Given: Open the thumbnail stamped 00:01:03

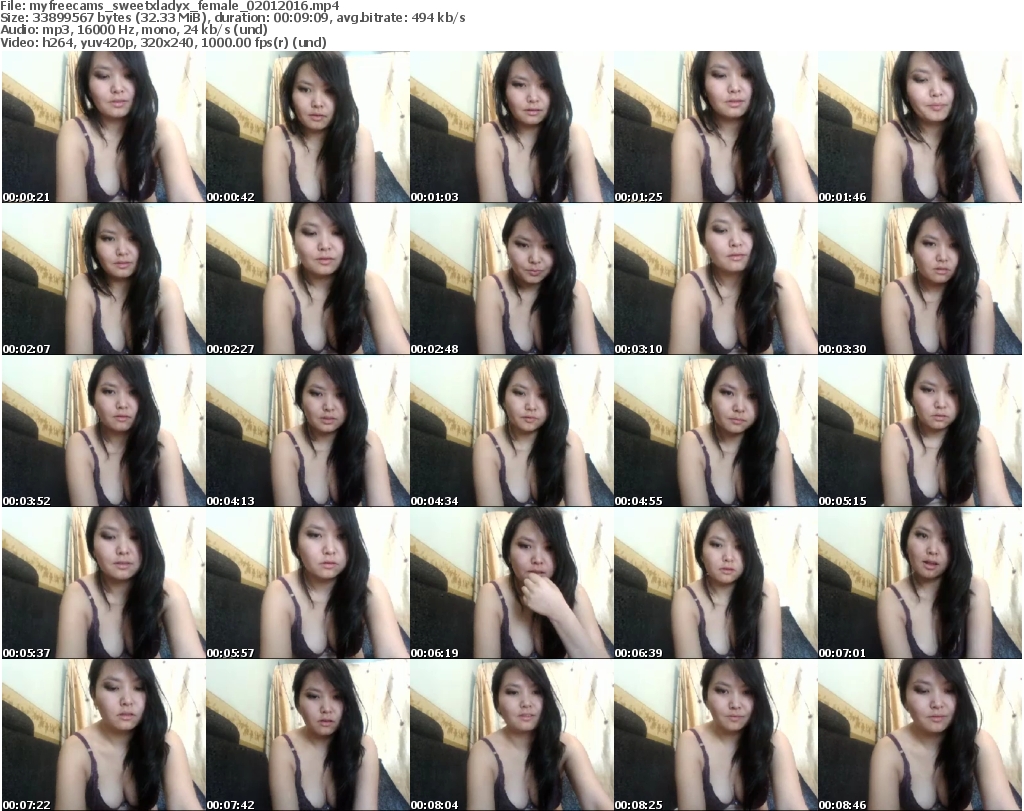Looking at the screenshot, I should (x=511, y=127).
